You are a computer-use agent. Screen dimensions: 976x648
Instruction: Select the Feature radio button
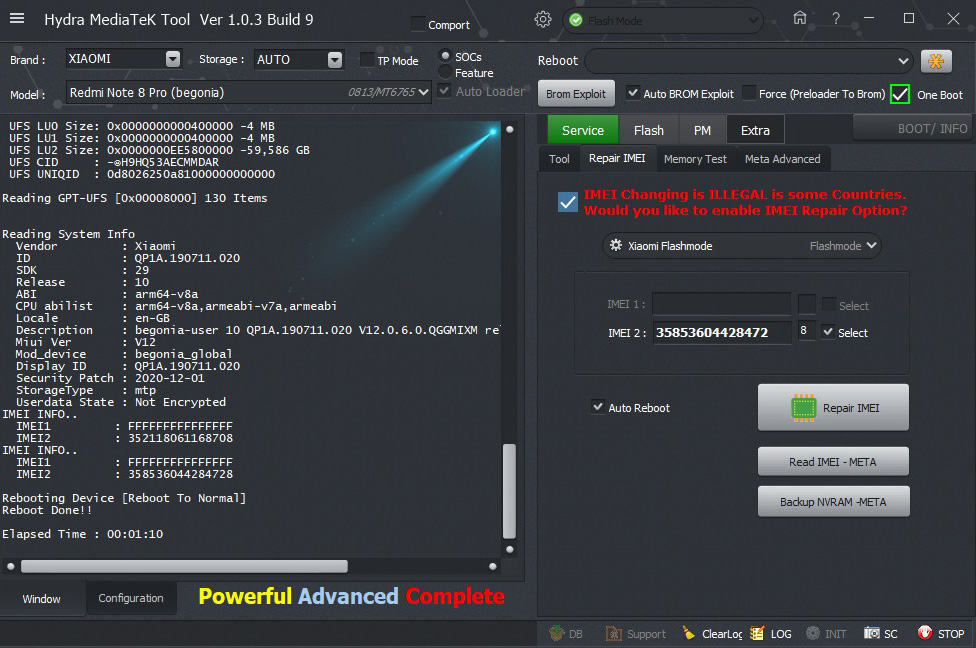(x=445, y=72)
